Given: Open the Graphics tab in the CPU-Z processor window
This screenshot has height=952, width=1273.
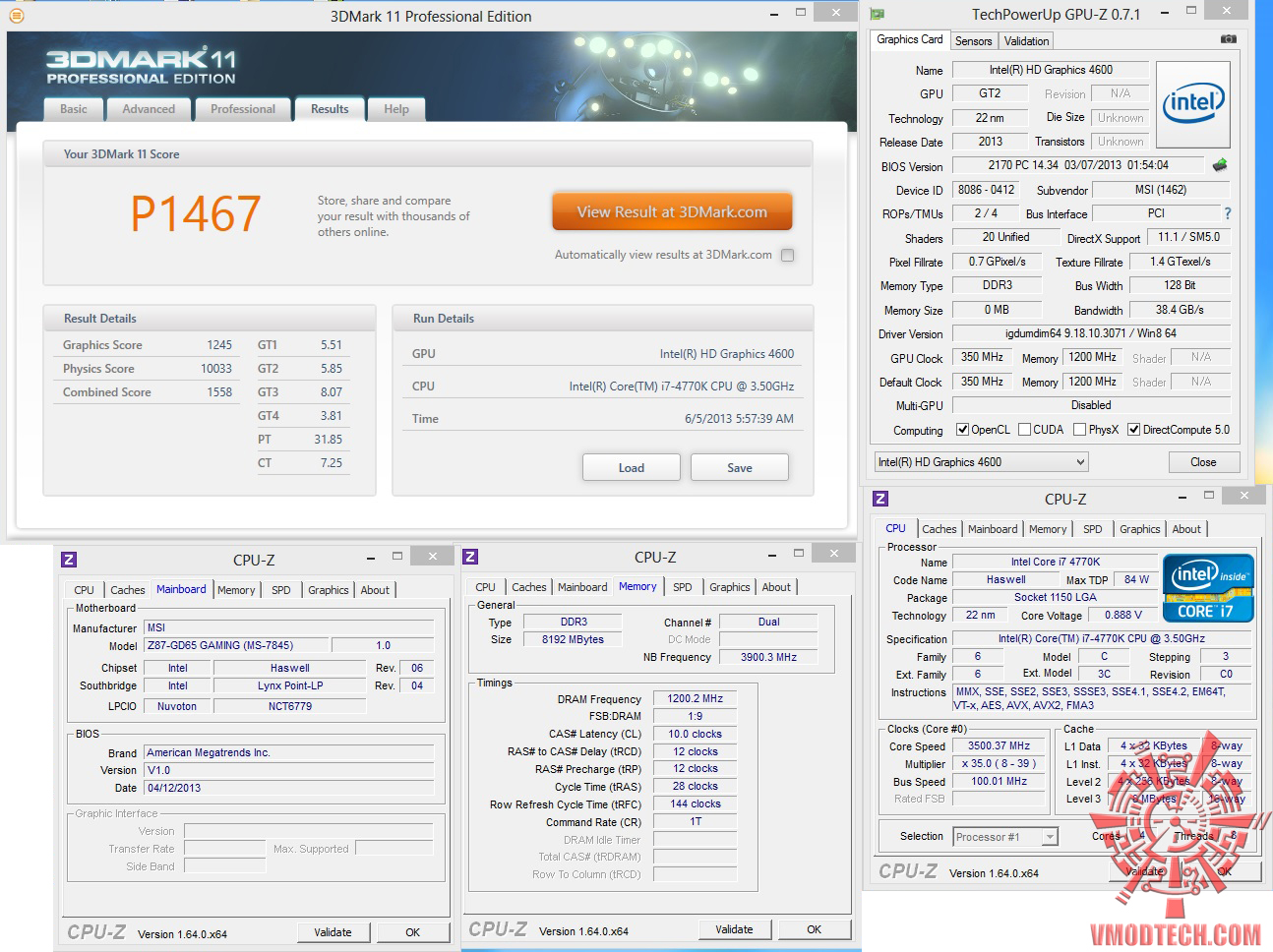Looking at the screenshot, I should 1140,529.
